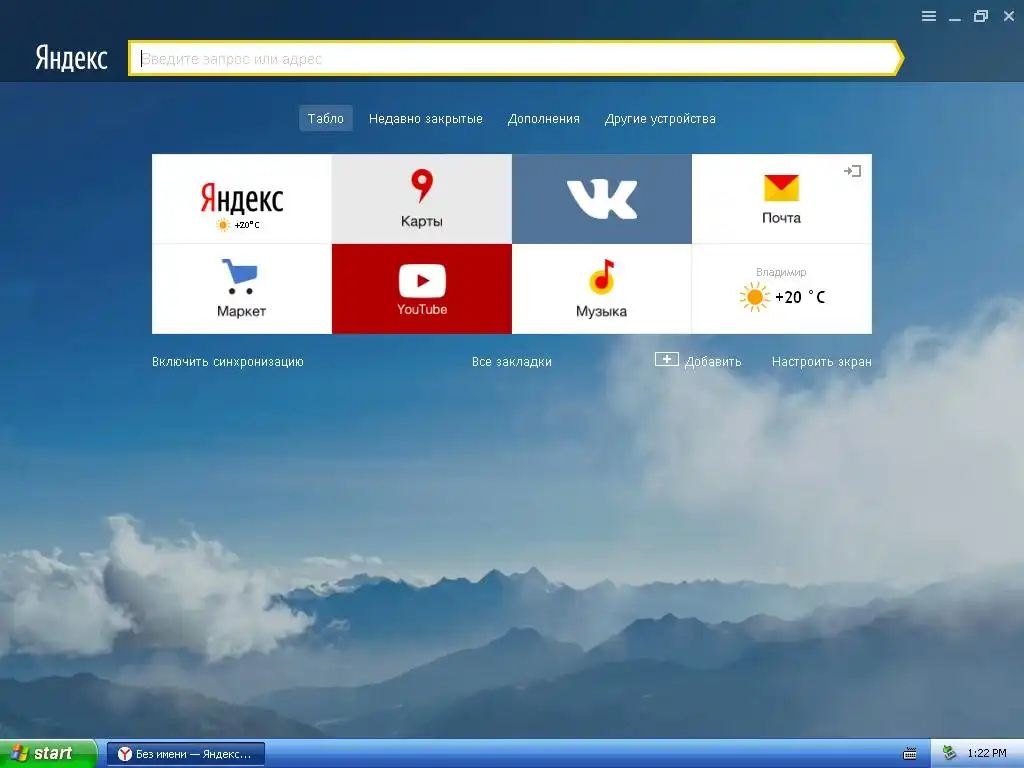Click the Windows start button

click(48, 754)
